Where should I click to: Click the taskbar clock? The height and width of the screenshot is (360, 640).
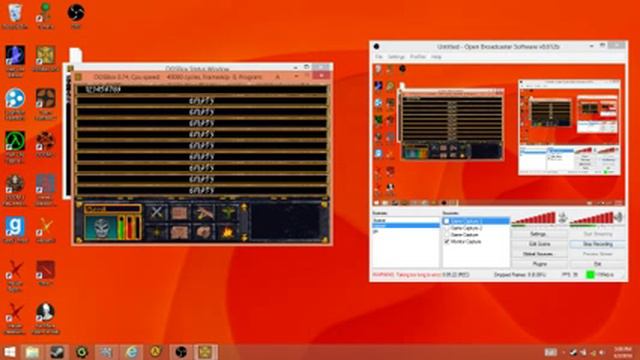coord(622,352)
